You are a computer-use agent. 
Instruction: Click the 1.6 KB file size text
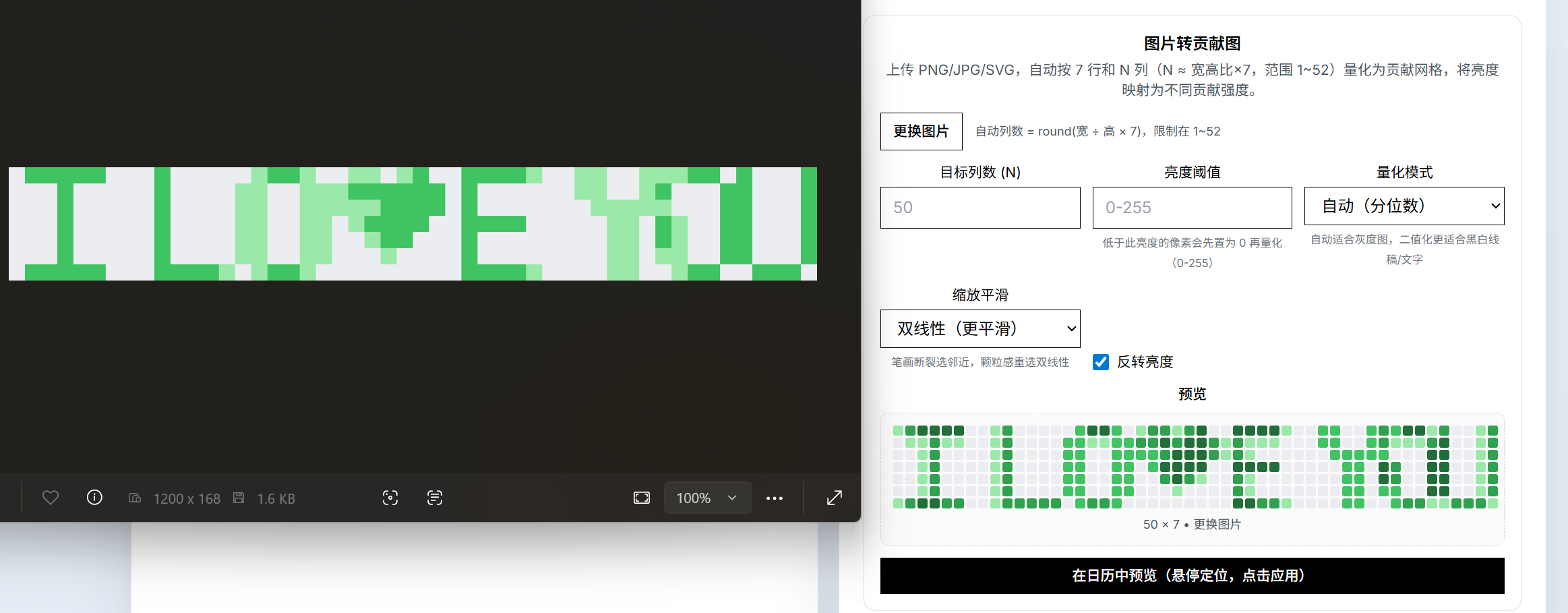pos(276,498)
